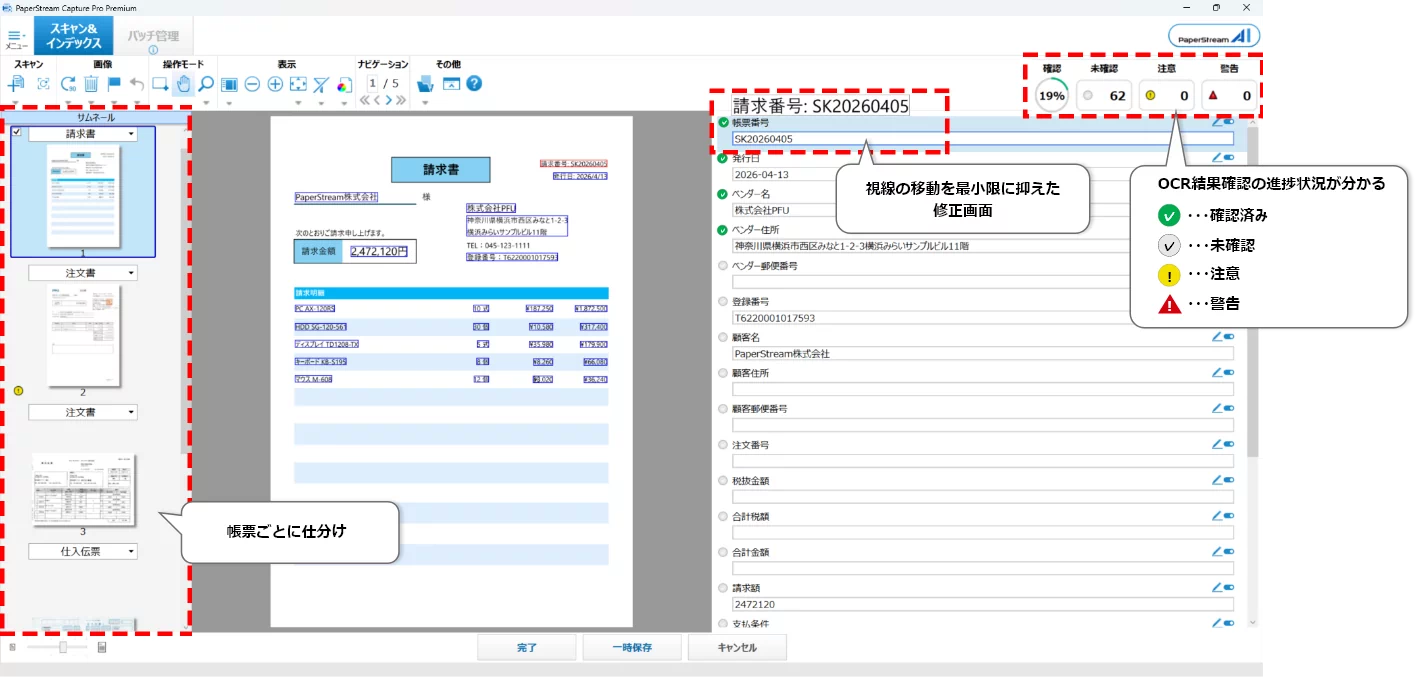
Task: Open the 仕入伝票 document type dropdown
Action: (x=131, y=551)
